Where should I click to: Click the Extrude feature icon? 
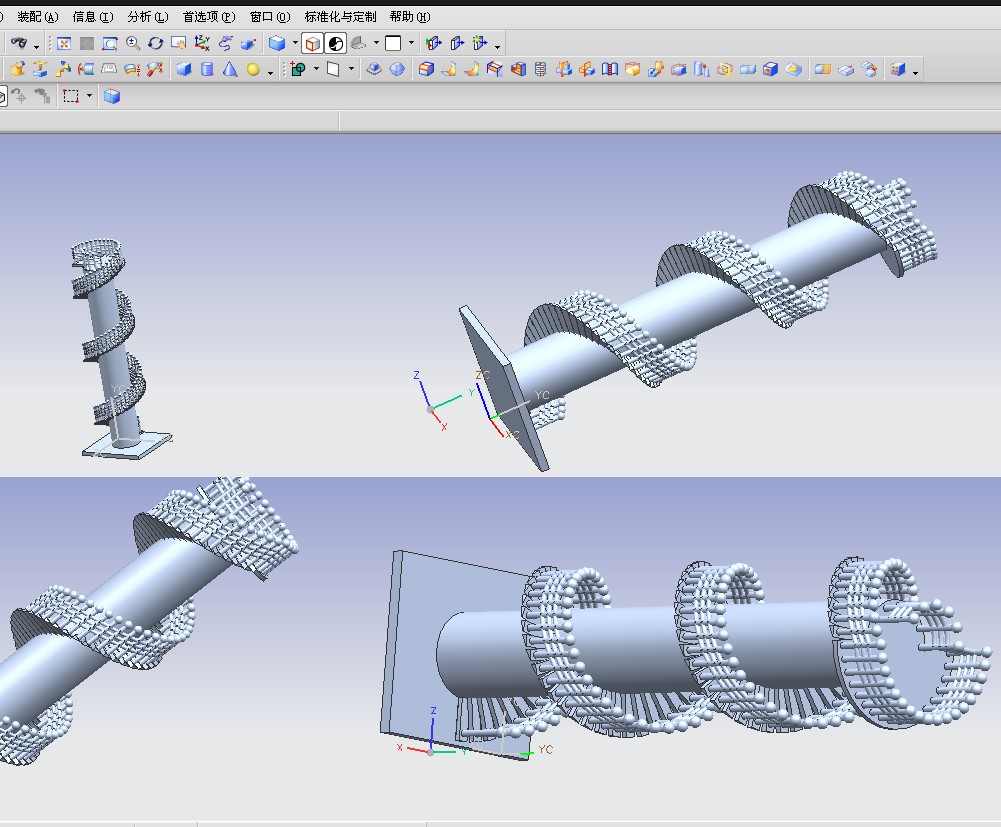17,69
